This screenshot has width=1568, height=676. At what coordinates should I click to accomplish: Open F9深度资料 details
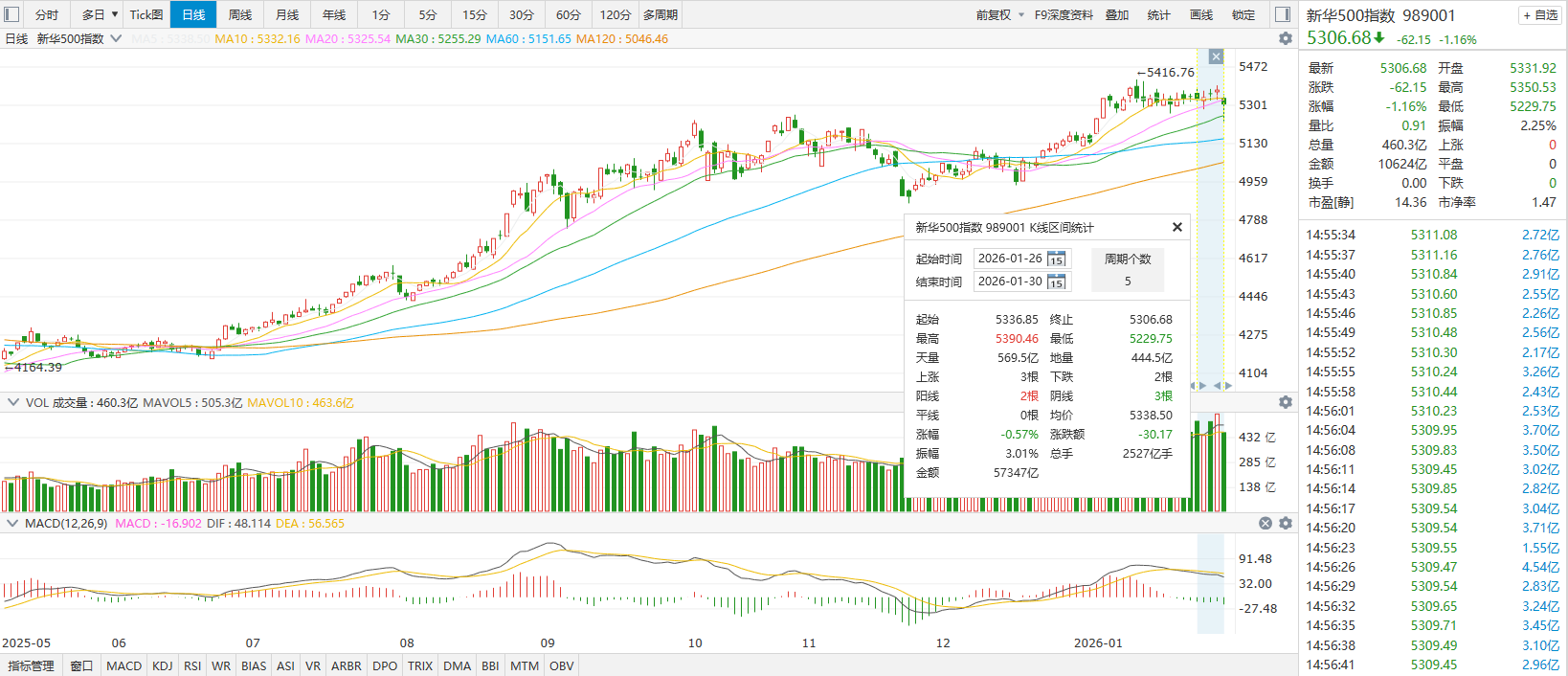1064,14
